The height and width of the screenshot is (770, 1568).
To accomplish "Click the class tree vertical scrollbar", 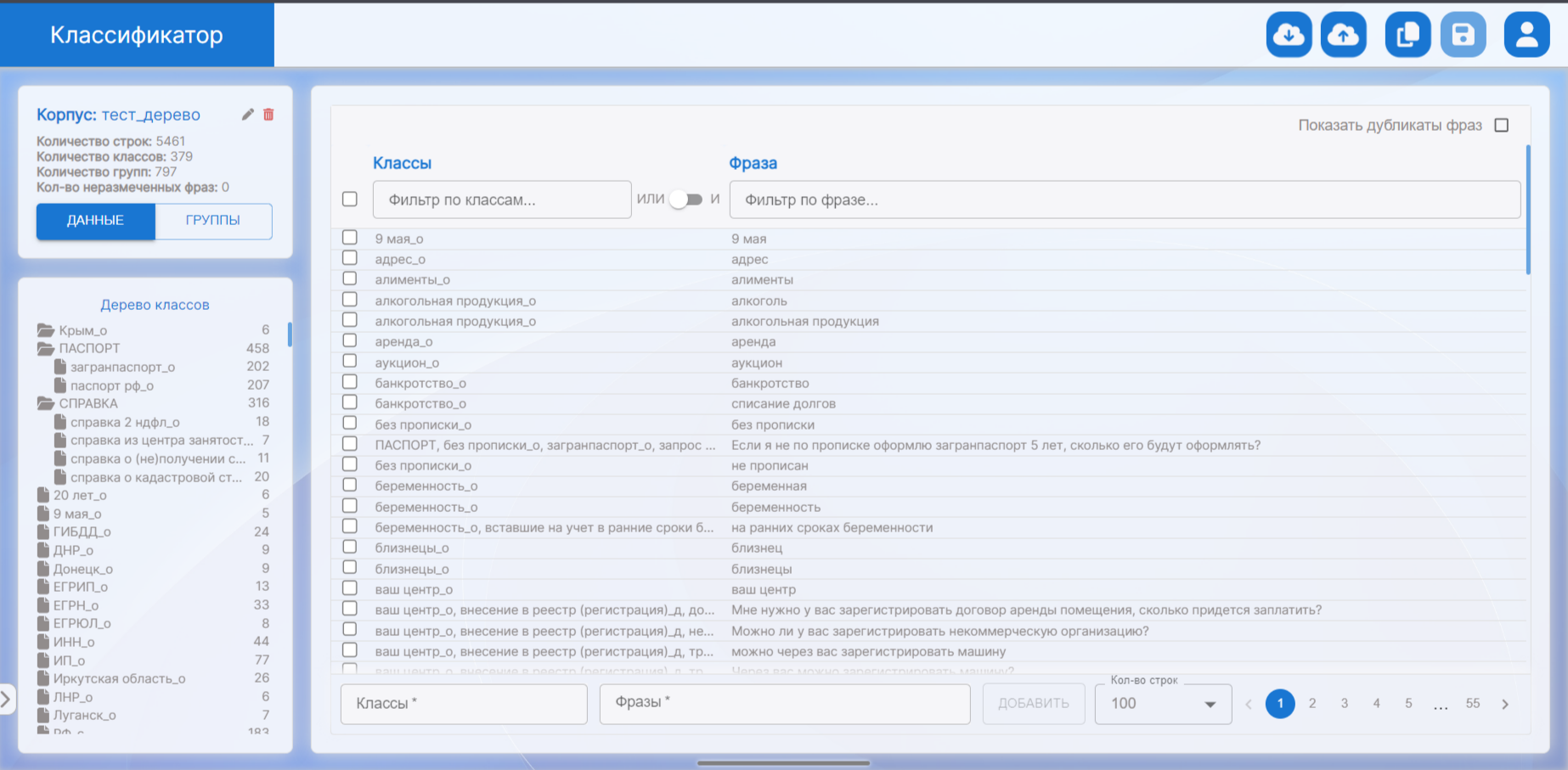I will (x=290, y=334).
